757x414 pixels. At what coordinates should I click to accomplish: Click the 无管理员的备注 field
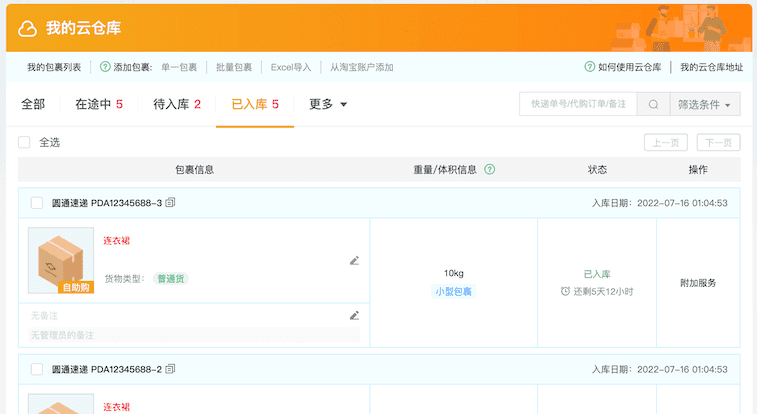point(194,335)
